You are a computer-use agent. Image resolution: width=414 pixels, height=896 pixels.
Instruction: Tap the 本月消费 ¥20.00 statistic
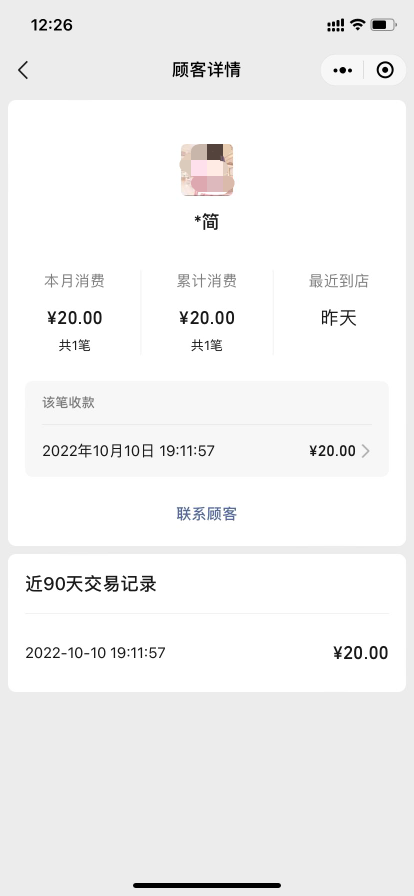[x=74, y=313]
